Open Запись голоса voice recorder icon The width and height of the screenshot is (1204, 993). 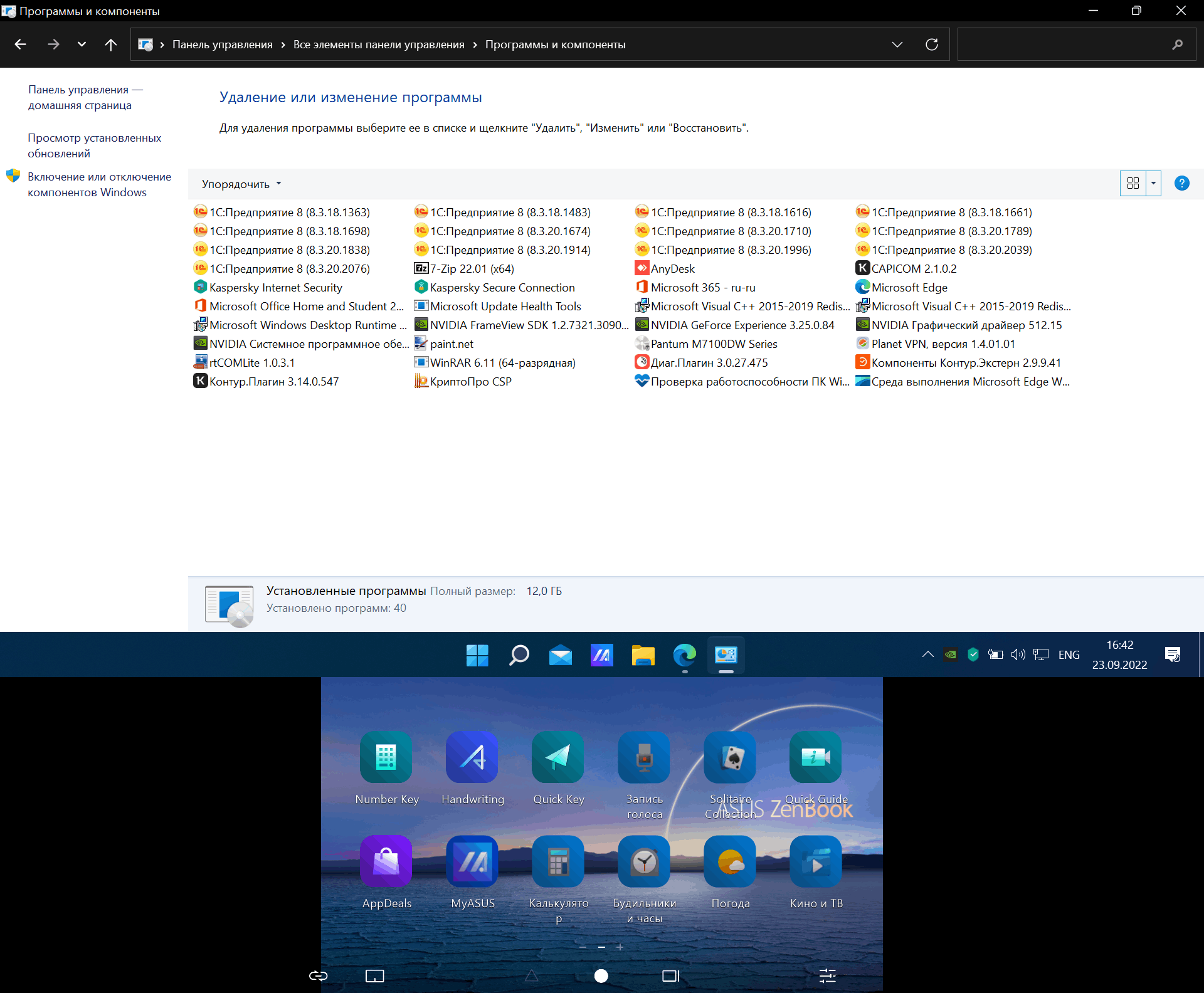coord(644,757)
